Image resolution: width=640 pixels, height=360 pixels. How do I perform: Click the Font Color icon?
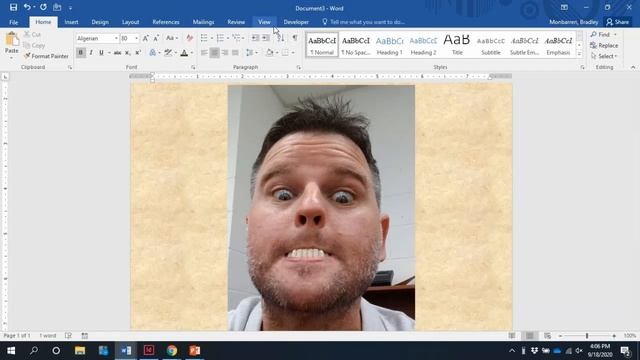click(x=184, y=53)
